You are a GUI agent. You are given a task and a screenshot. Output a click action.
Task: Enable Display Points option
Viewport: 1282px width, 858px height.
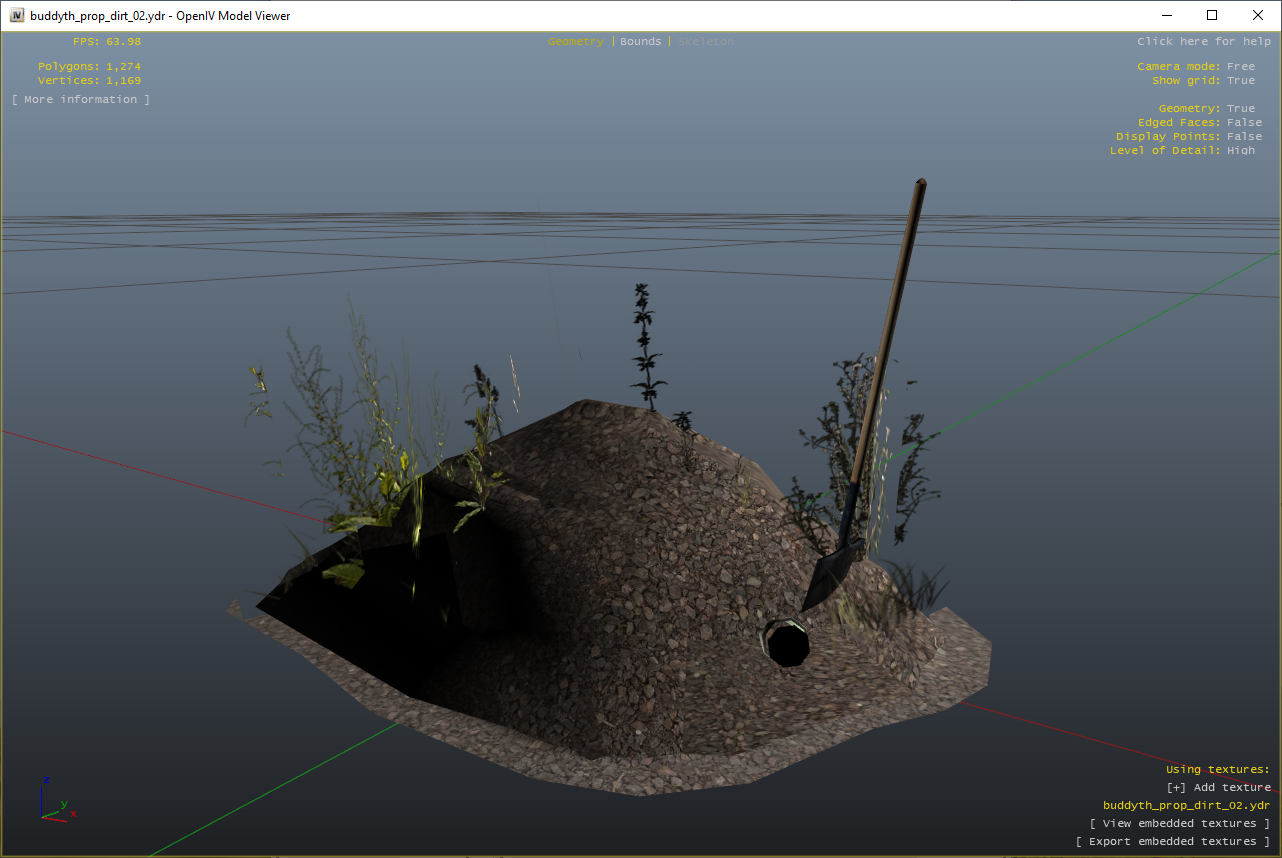[1244, 137]
